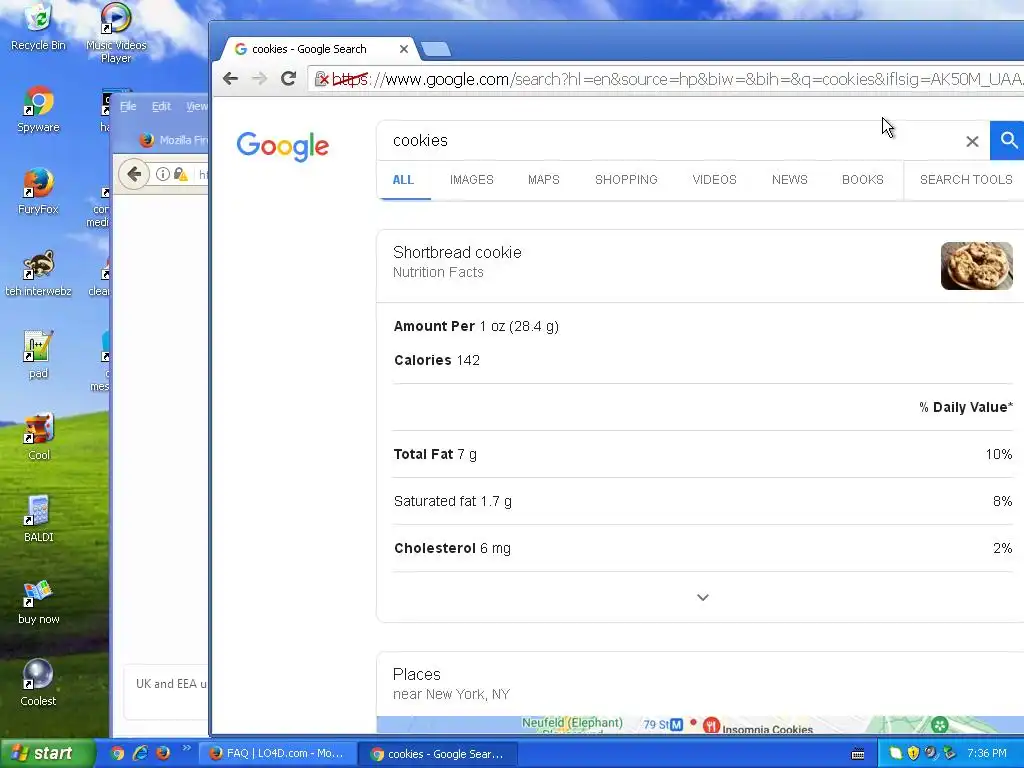Click the broken https security icon
This screenshot has height=768, width=1024.
click(x=321, y=80)
